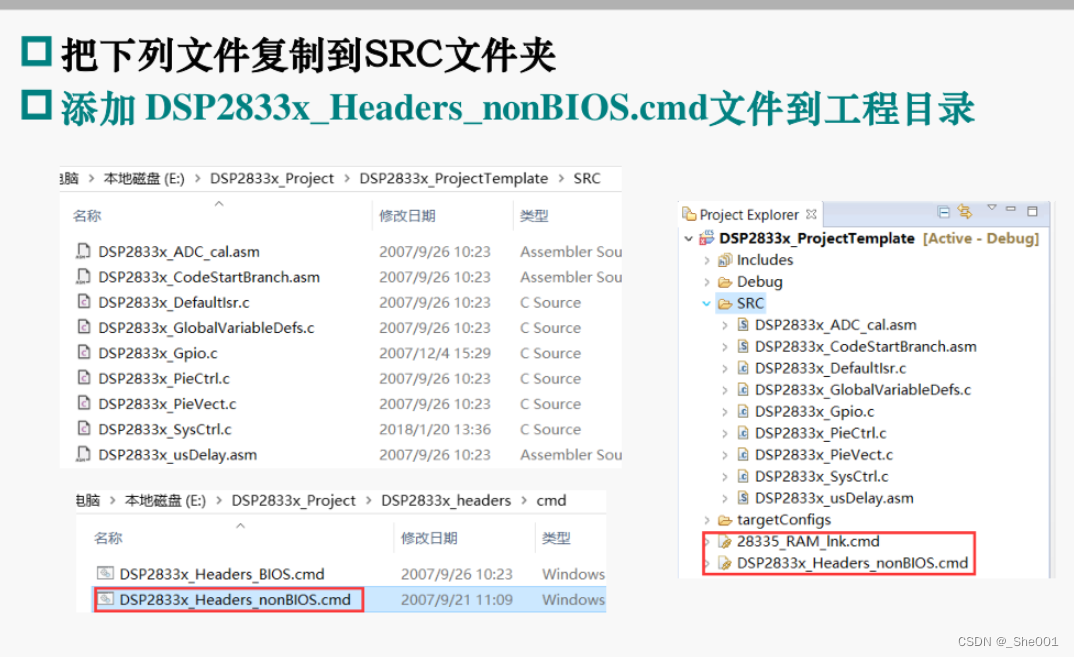Screen dimensions: 1074x657
Task: Expand the Includes node
Action: (x=705, y=260)
